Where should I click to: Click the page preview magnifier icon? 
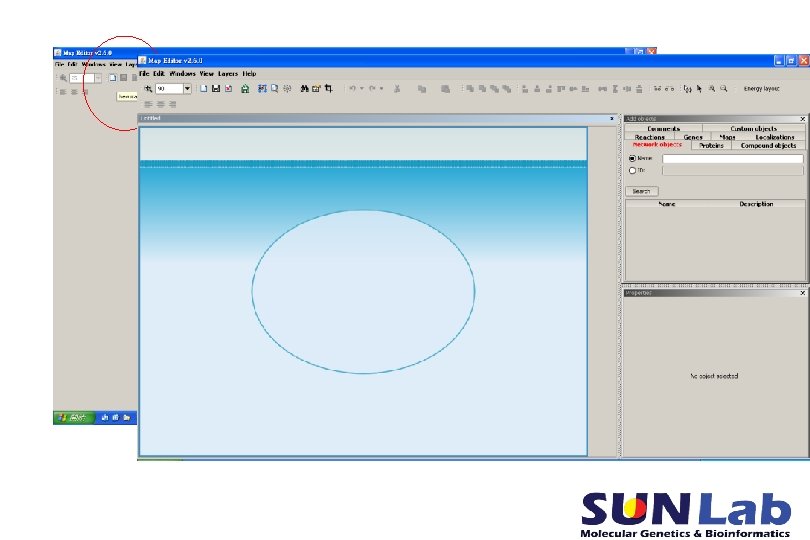click(274, 89)
